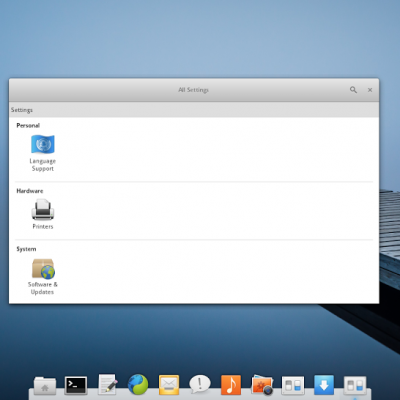This screenshot has width=400, height=400.
Task: Open the Language Support flag icon
Action: [43, 144]
